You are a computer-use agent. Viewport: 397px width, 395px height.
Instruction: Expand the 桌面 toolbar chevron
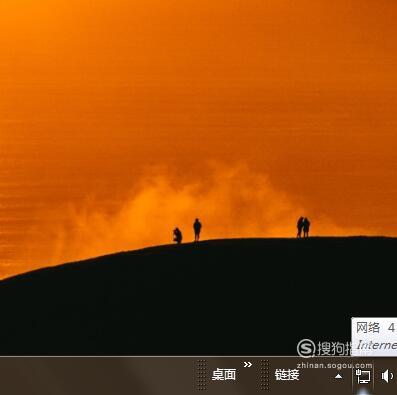(x=248, y=365)
